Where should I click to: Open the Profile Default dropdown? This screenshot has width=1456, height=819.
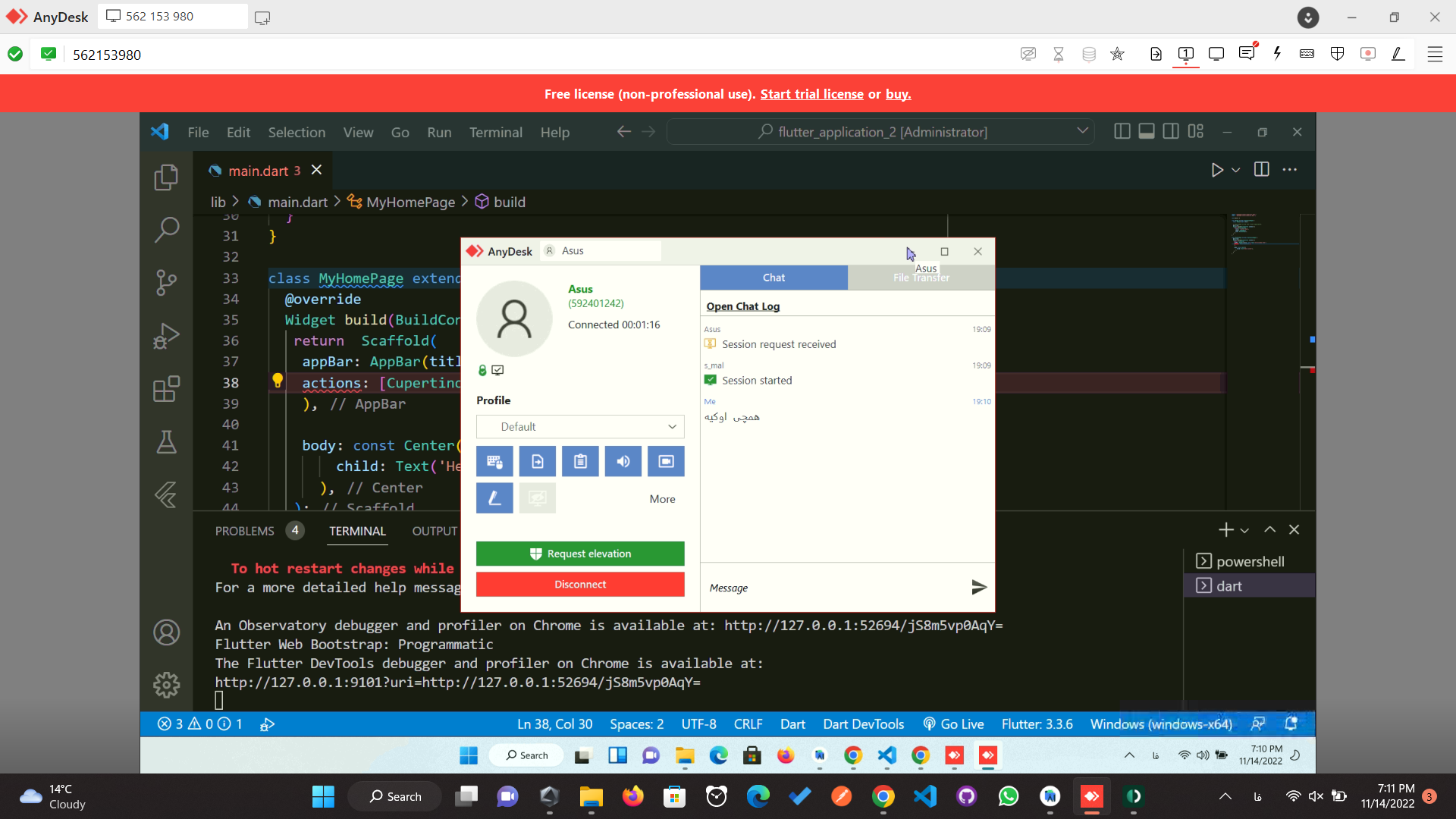click(x=580, y=427)
